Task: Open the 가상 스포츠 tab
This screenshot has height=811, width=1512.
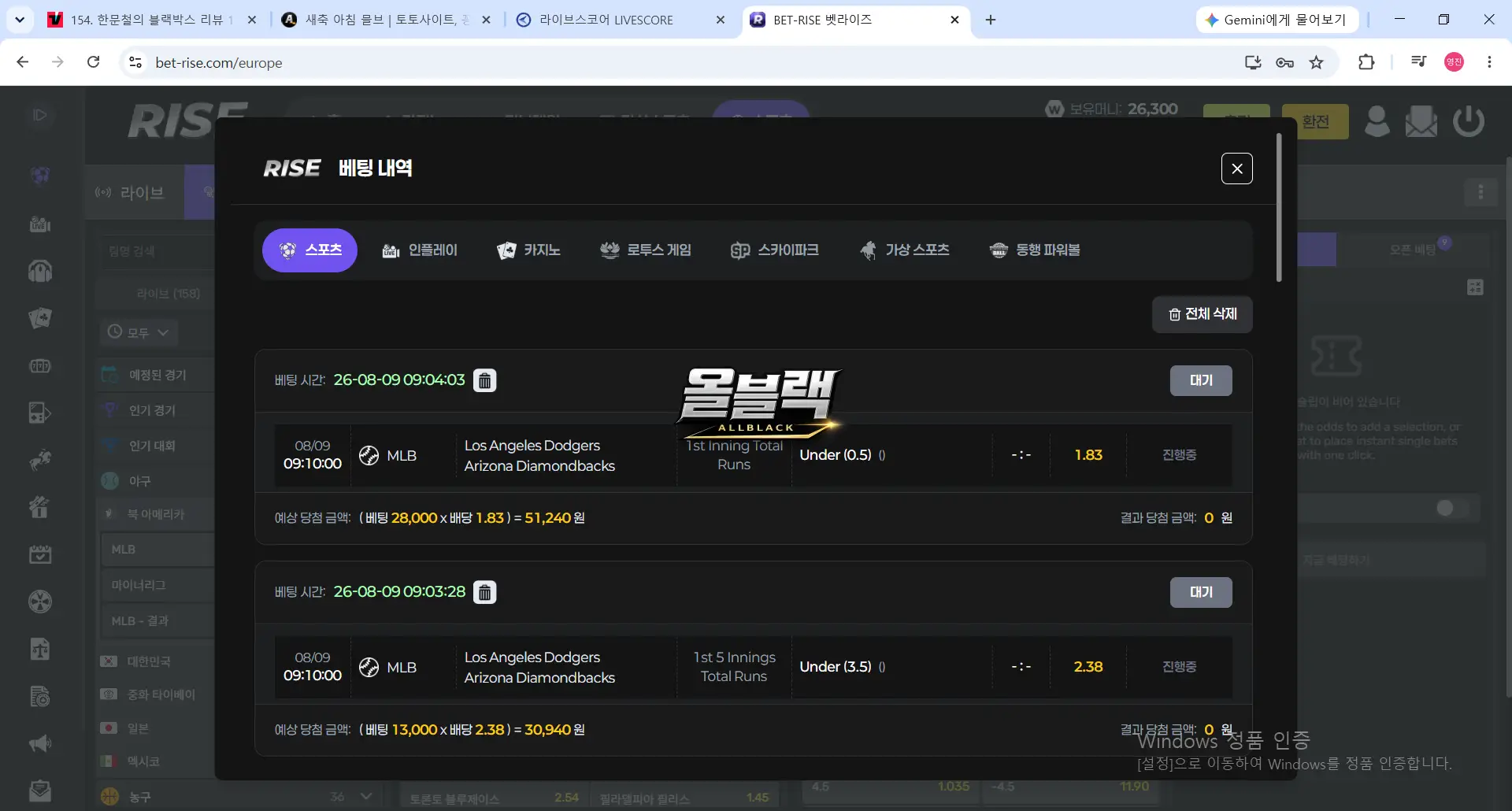Action: [904, 250]
